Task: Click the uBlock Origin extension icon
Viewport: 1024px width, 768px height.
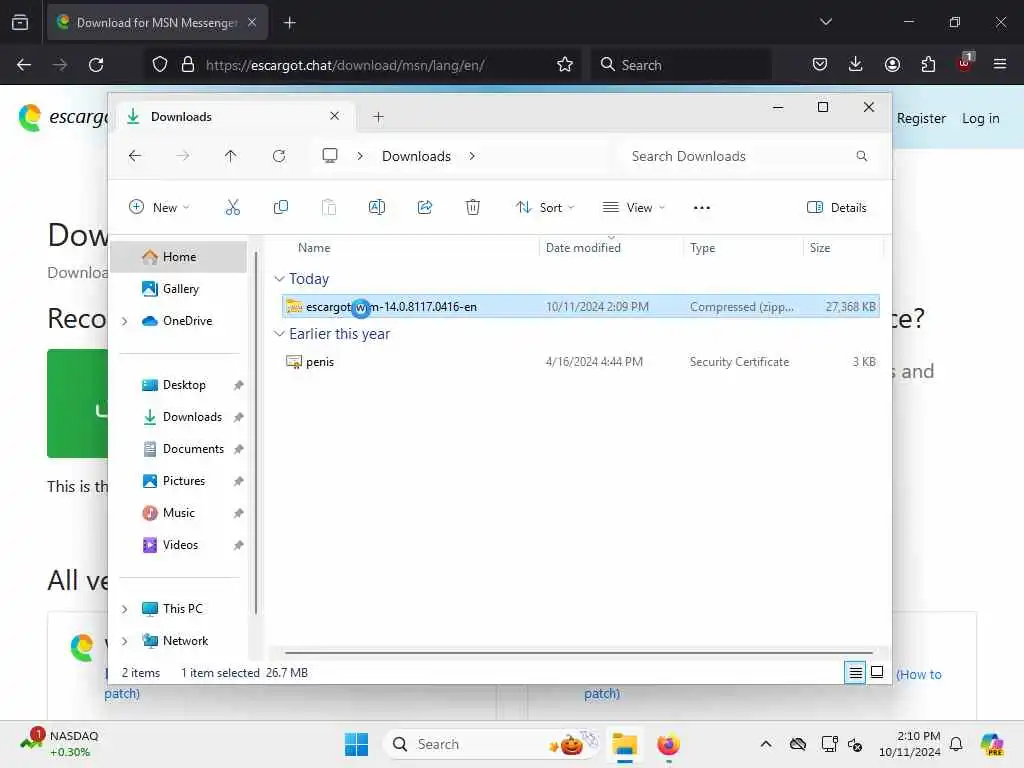Action: pyautogui.click(x=965, y=63)
